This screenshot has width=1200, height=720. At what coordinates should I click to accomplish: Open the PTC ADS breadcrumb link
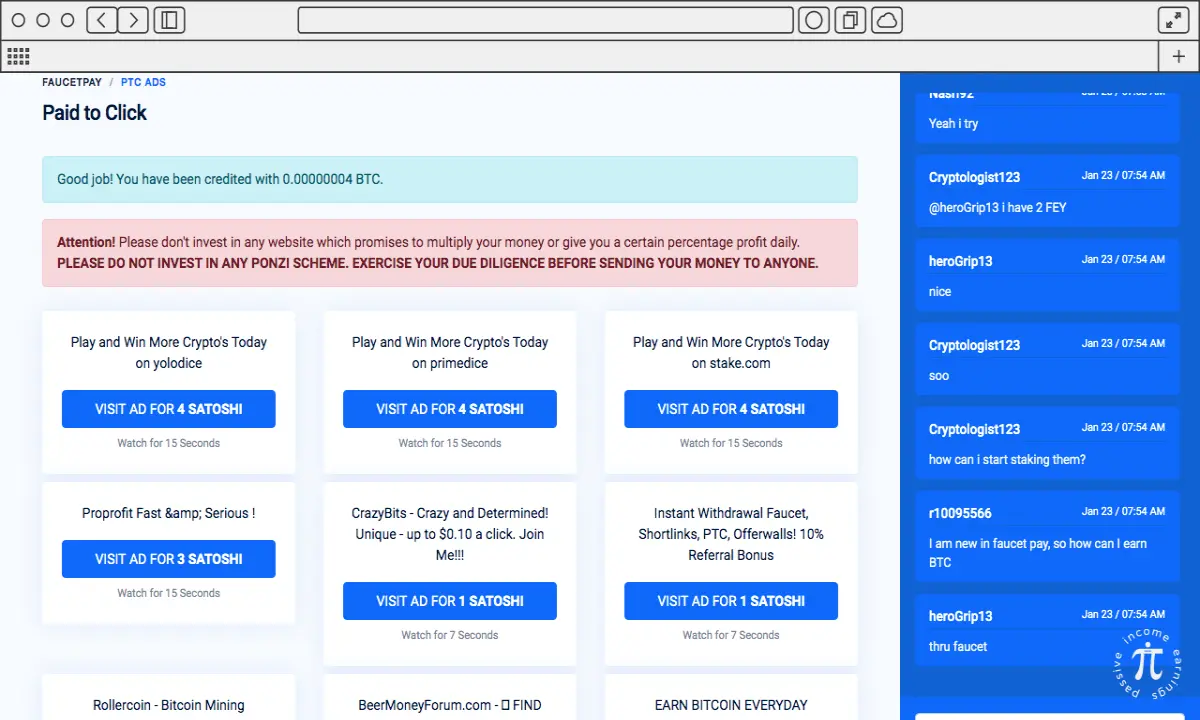[143, 82]
